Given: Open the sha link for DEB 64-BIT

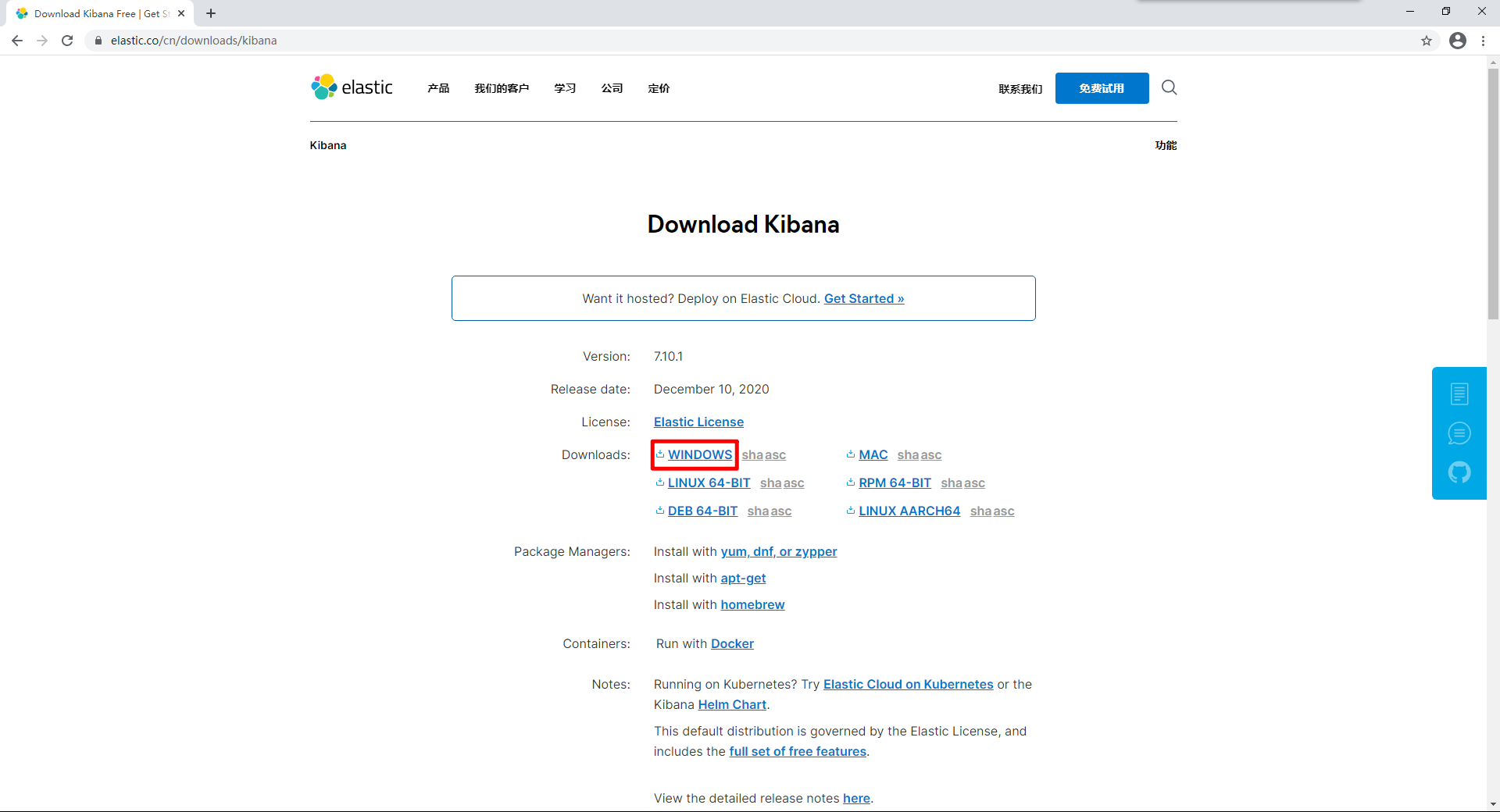Looking at the screenshot, I should coord(758,511).
